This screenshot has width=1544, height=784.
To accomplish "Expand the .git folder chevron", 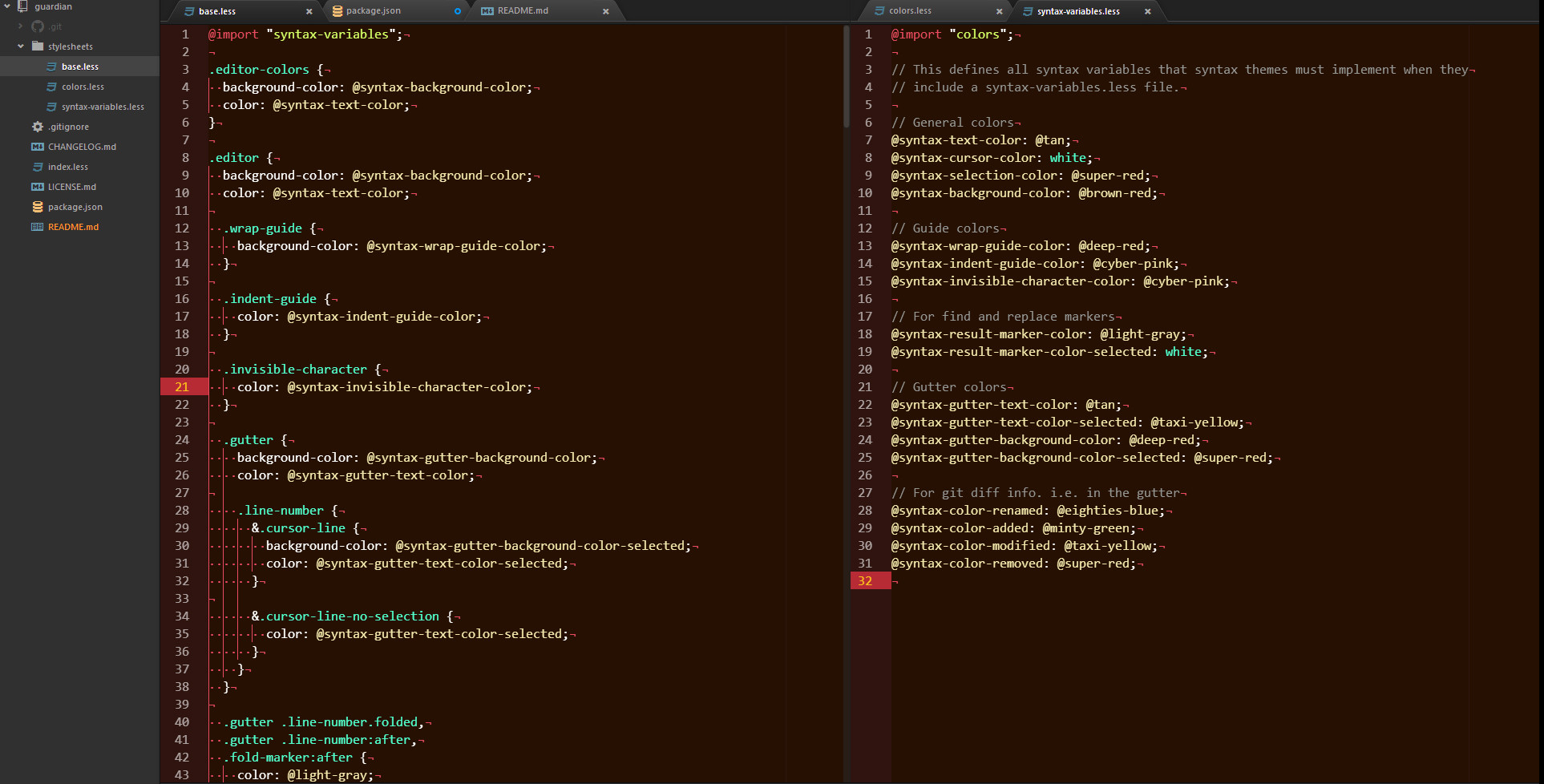I will [21, 26].
